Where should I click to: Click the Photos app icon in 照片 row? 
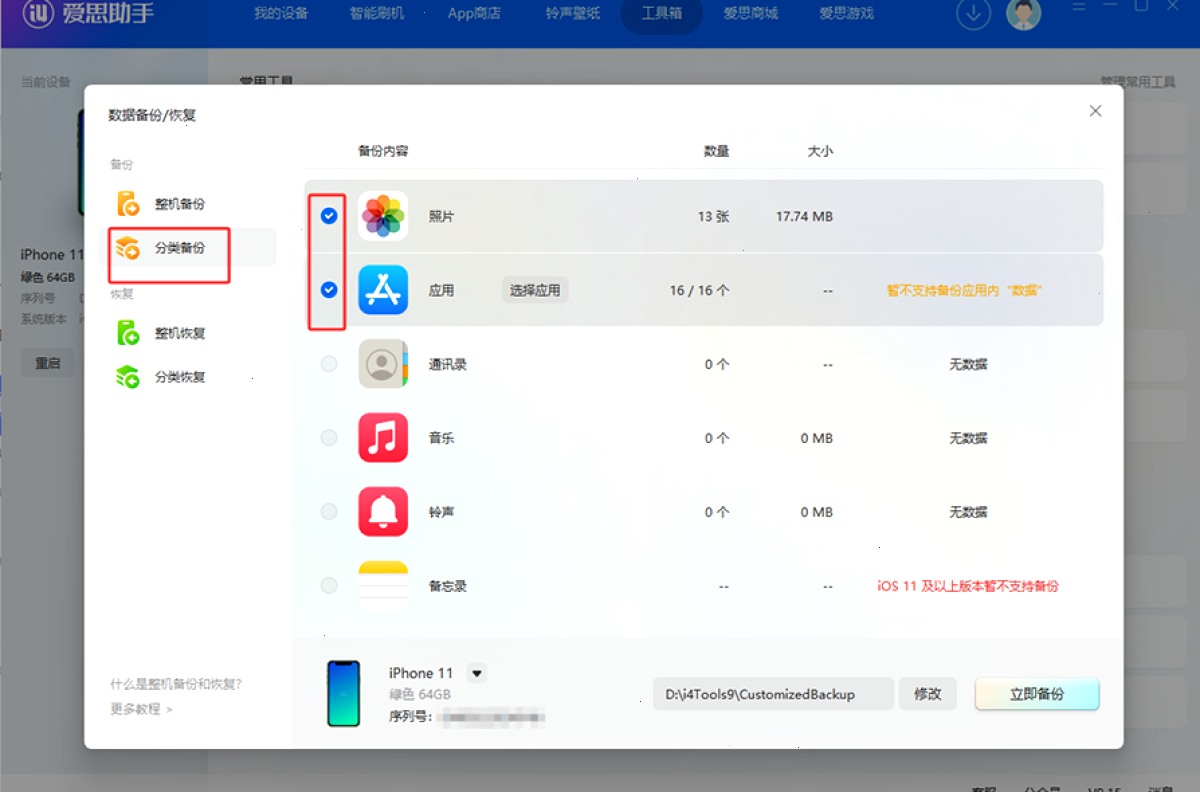point(383,216)
